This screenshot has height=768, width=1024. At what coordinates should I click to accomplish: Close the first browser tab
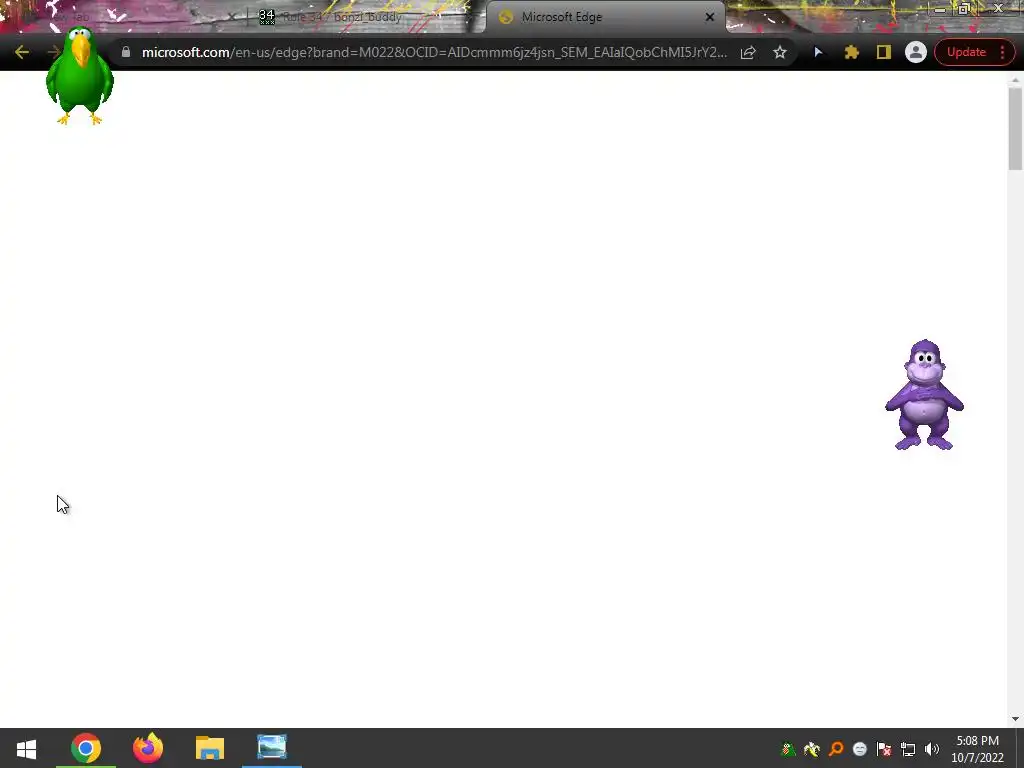pos(231,17)
